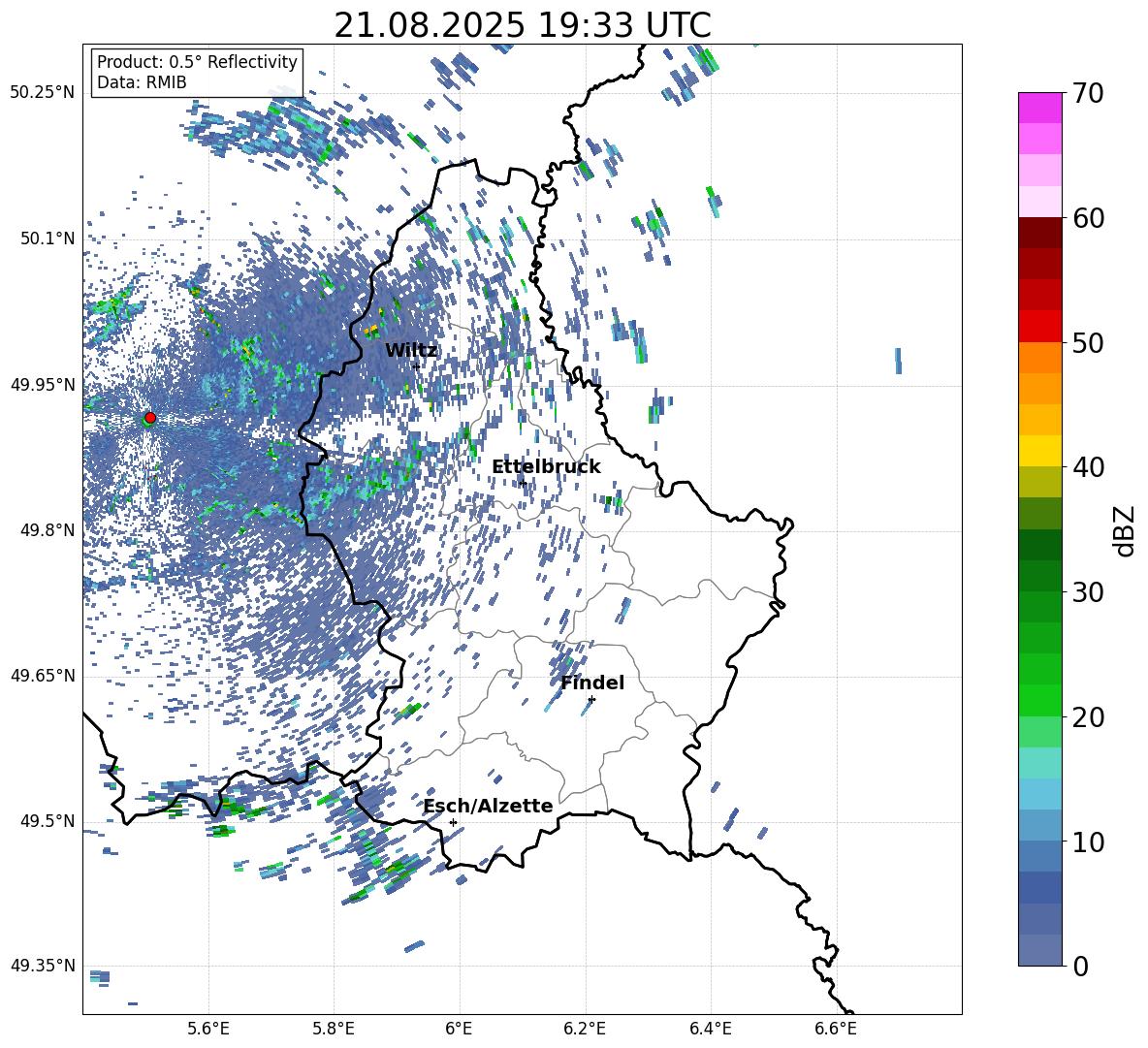Click the Ettelbruck station cross marker
The height and width of the screenshot is (1048, 1148).
(x=522, y=482)
